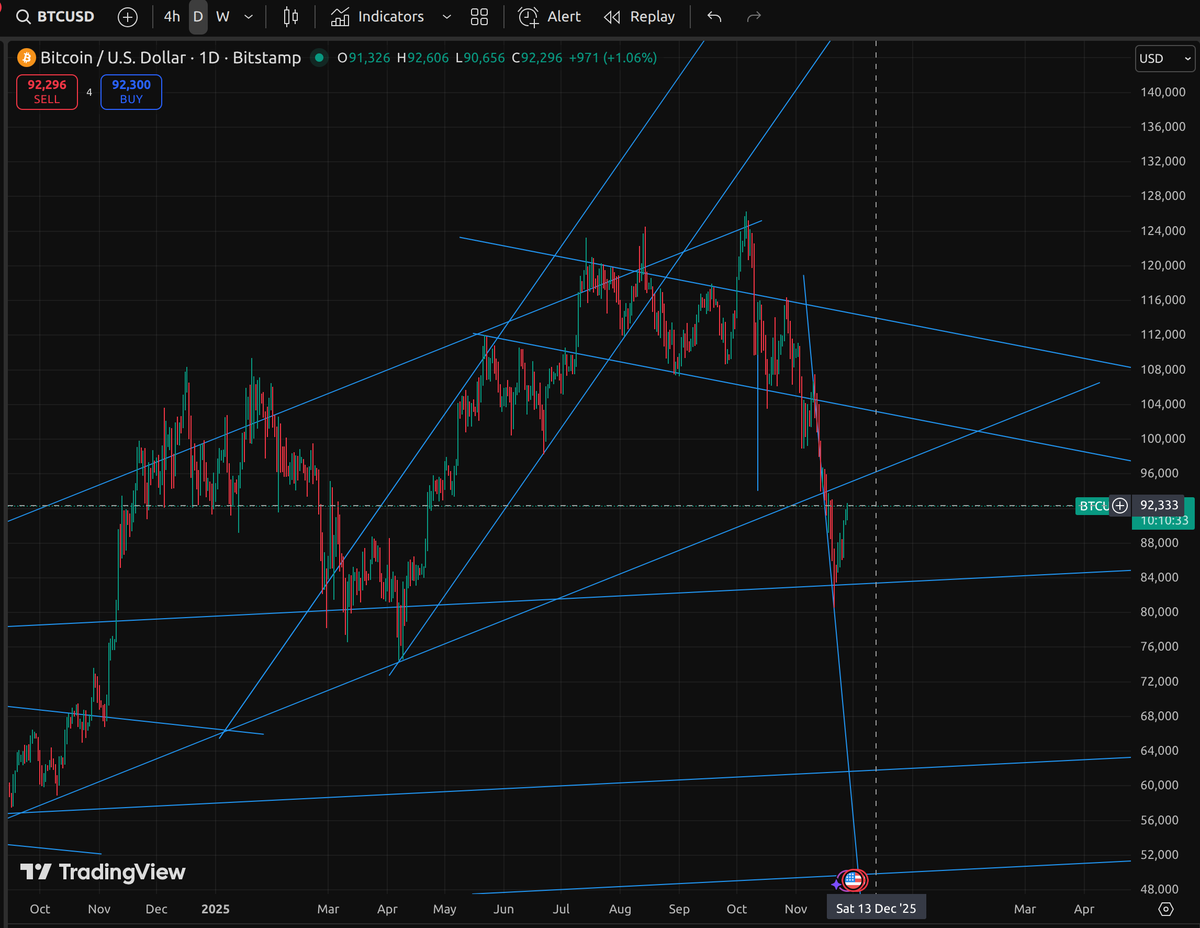Click the 2025 label on time axis
The width and height of the screenshot is (1200, 928).
(216, 909)
